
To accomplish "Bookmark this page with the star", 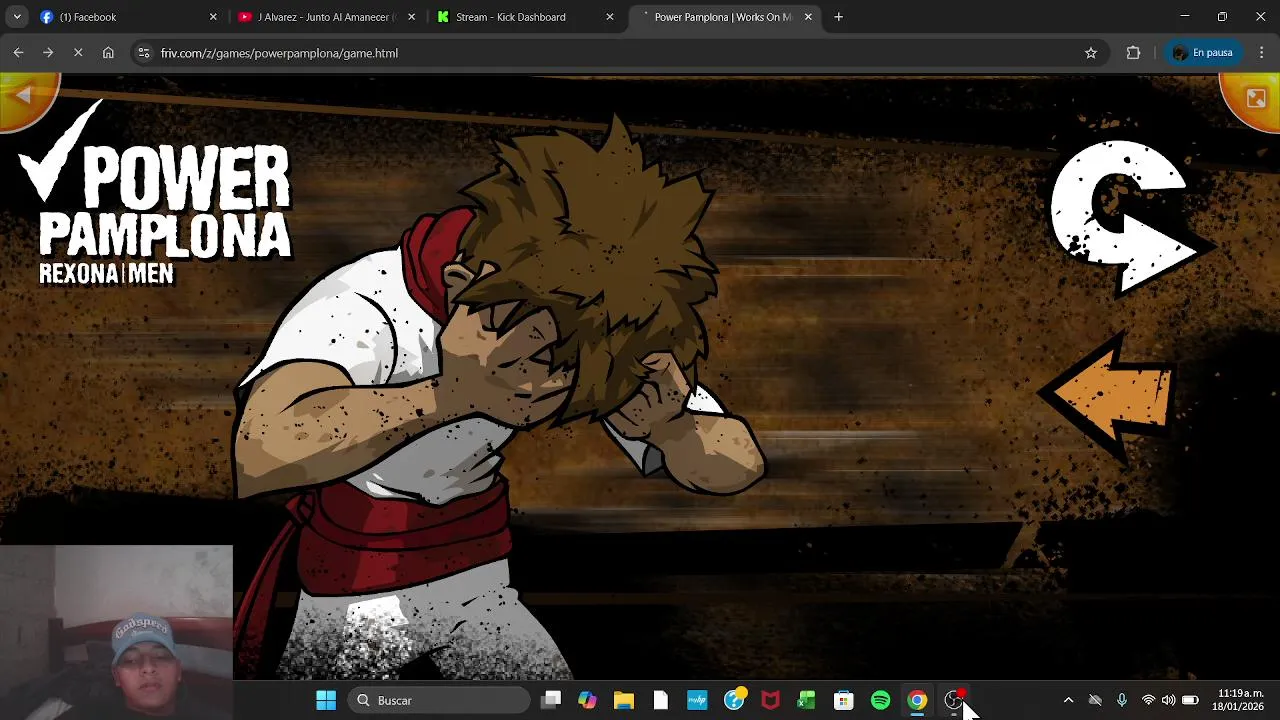I will (x=1091, y=53).
